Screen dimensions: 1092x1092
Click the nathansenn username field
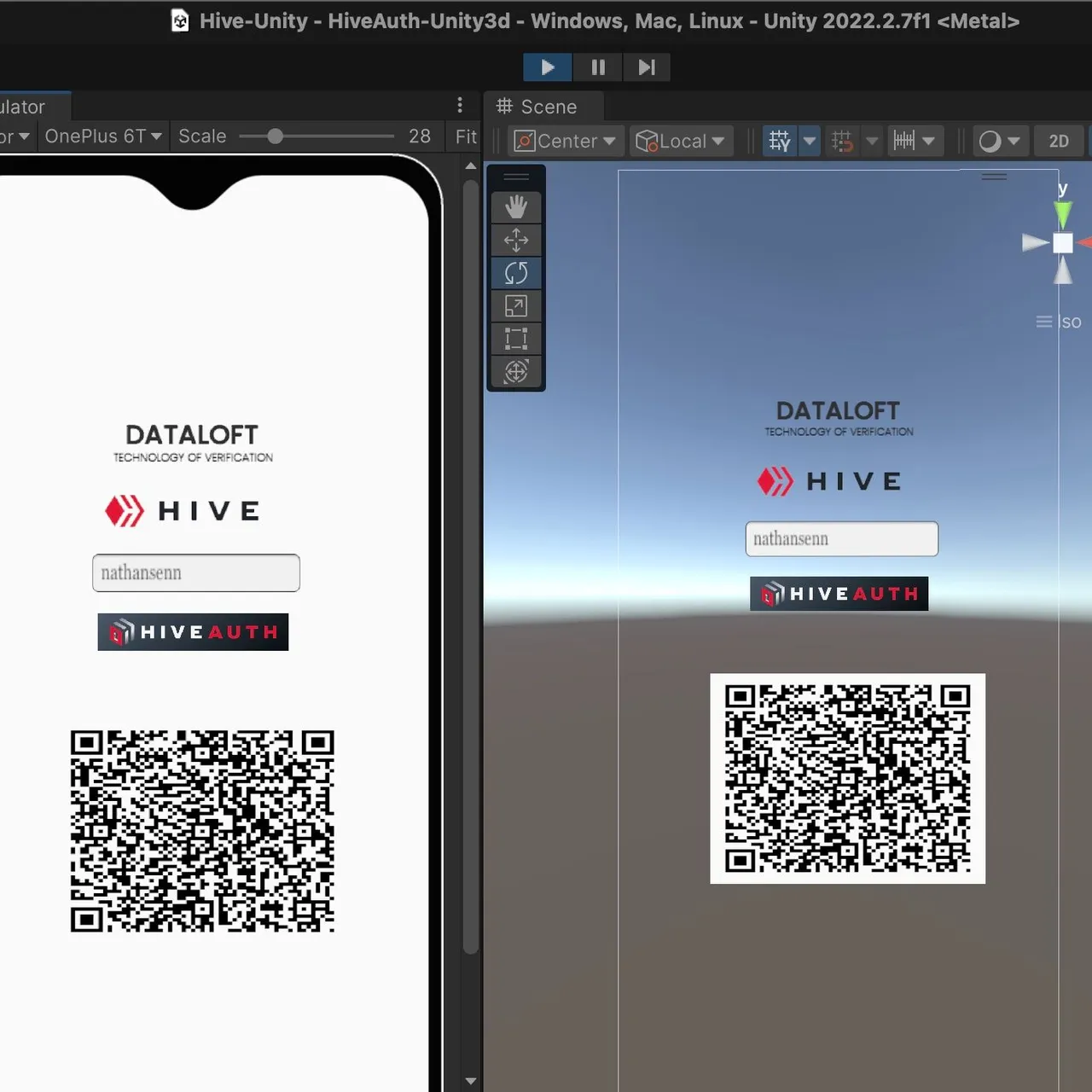pyautogui.click(x=195, y=572)
